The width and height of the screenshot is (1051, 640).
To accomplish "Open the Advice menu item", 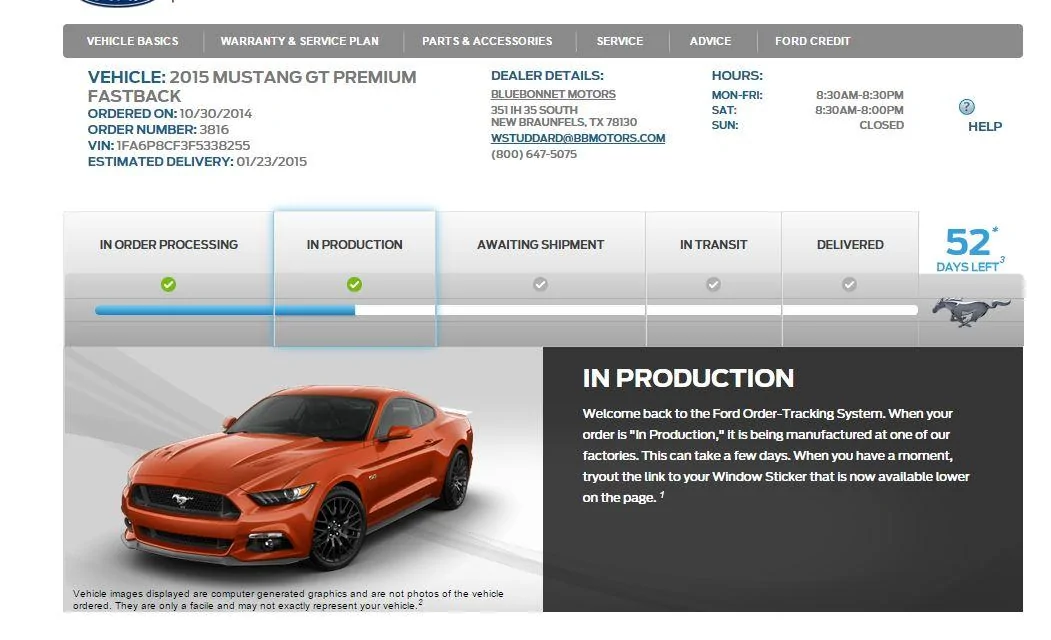I will (x=710, y=41).
